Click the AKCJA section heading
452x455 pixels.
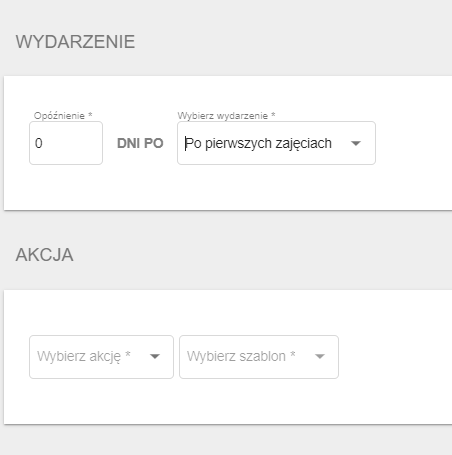click(44, 255)
